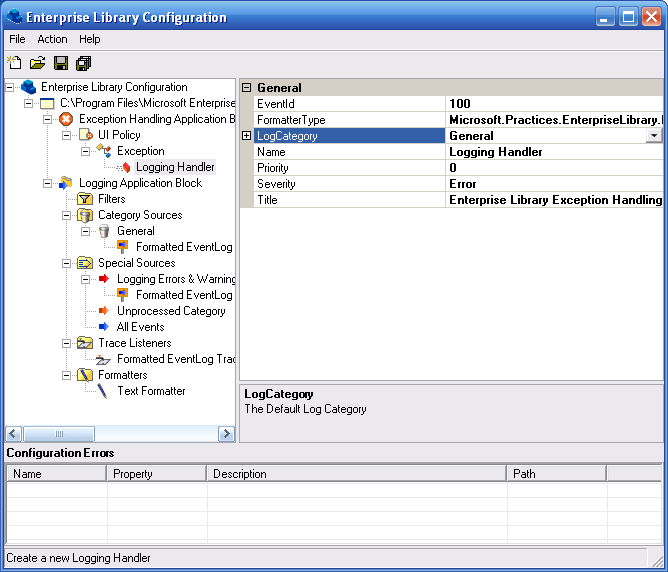Open the Action menu
The height and width of the screenshot is (572, 668).
click(52, 39)
